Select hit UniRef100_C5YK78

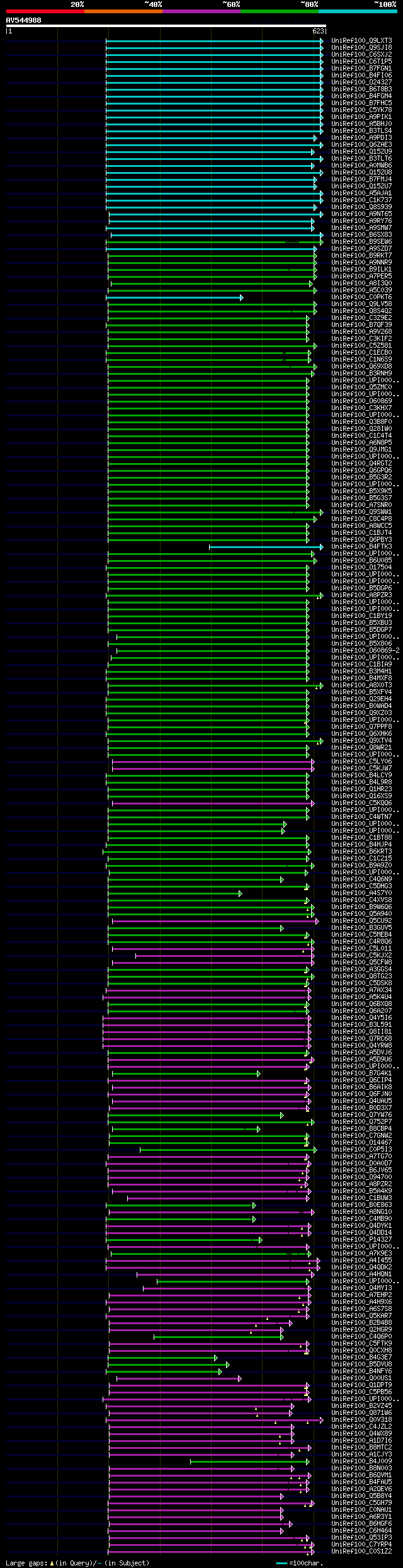(x=361, y=110)
